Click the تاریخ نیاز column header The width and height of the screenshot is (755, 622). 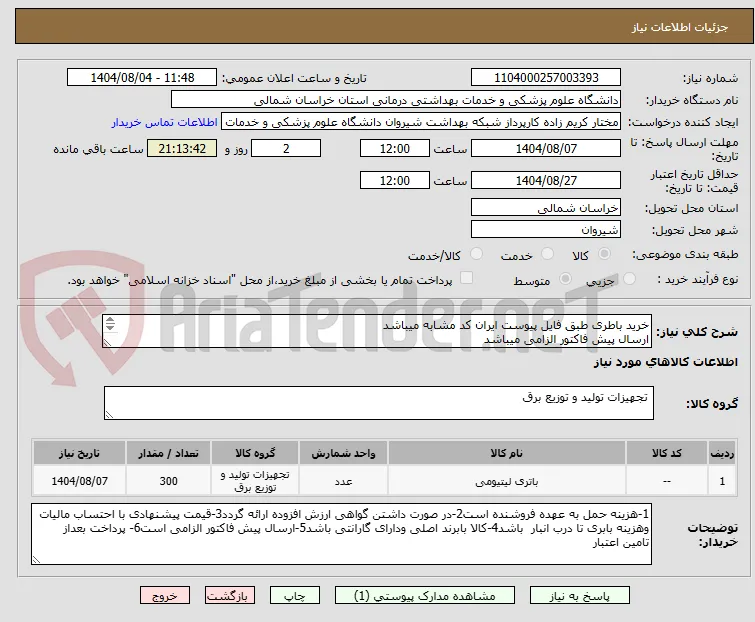79,453
